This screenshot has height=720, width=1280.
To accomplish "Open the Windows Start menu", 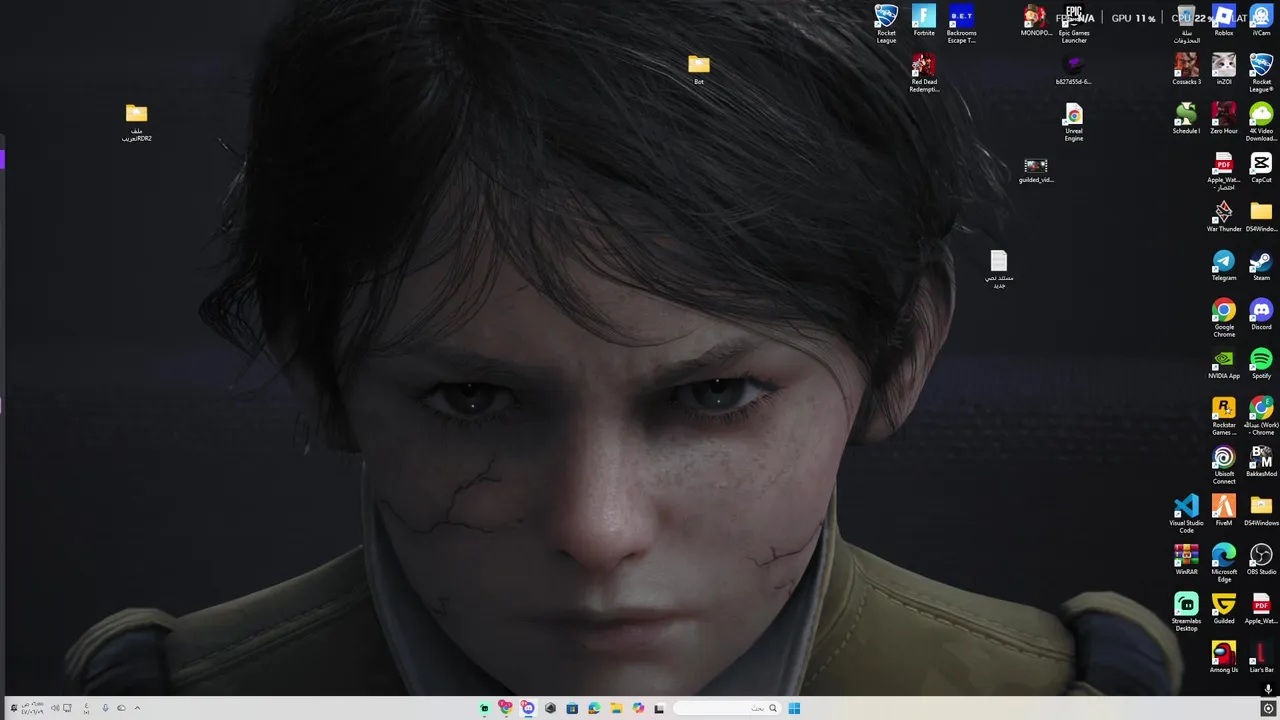I will point(794,708).
